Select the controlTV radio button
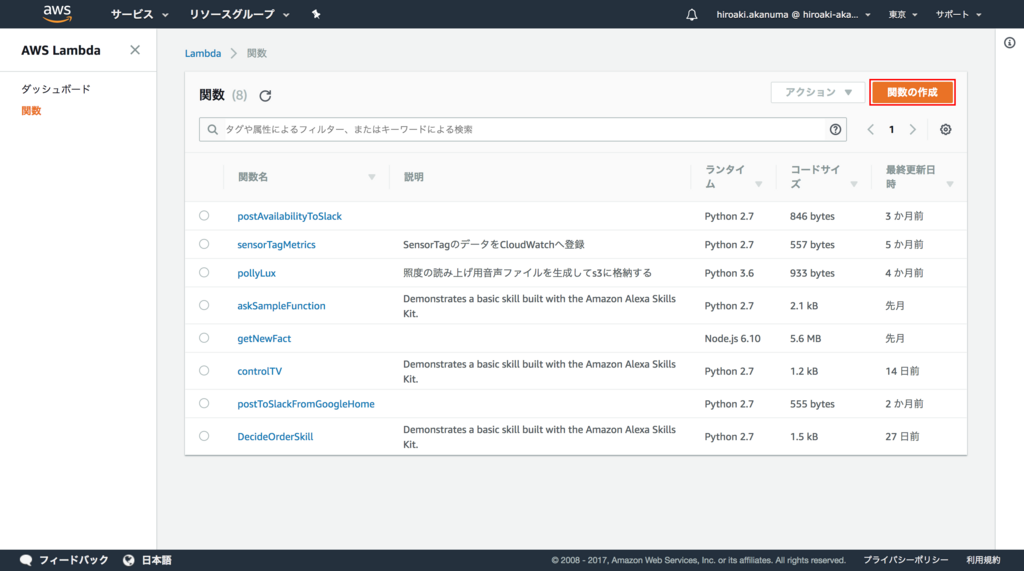Viewport: 1024px width, 571px height. [x=204, y=370]
